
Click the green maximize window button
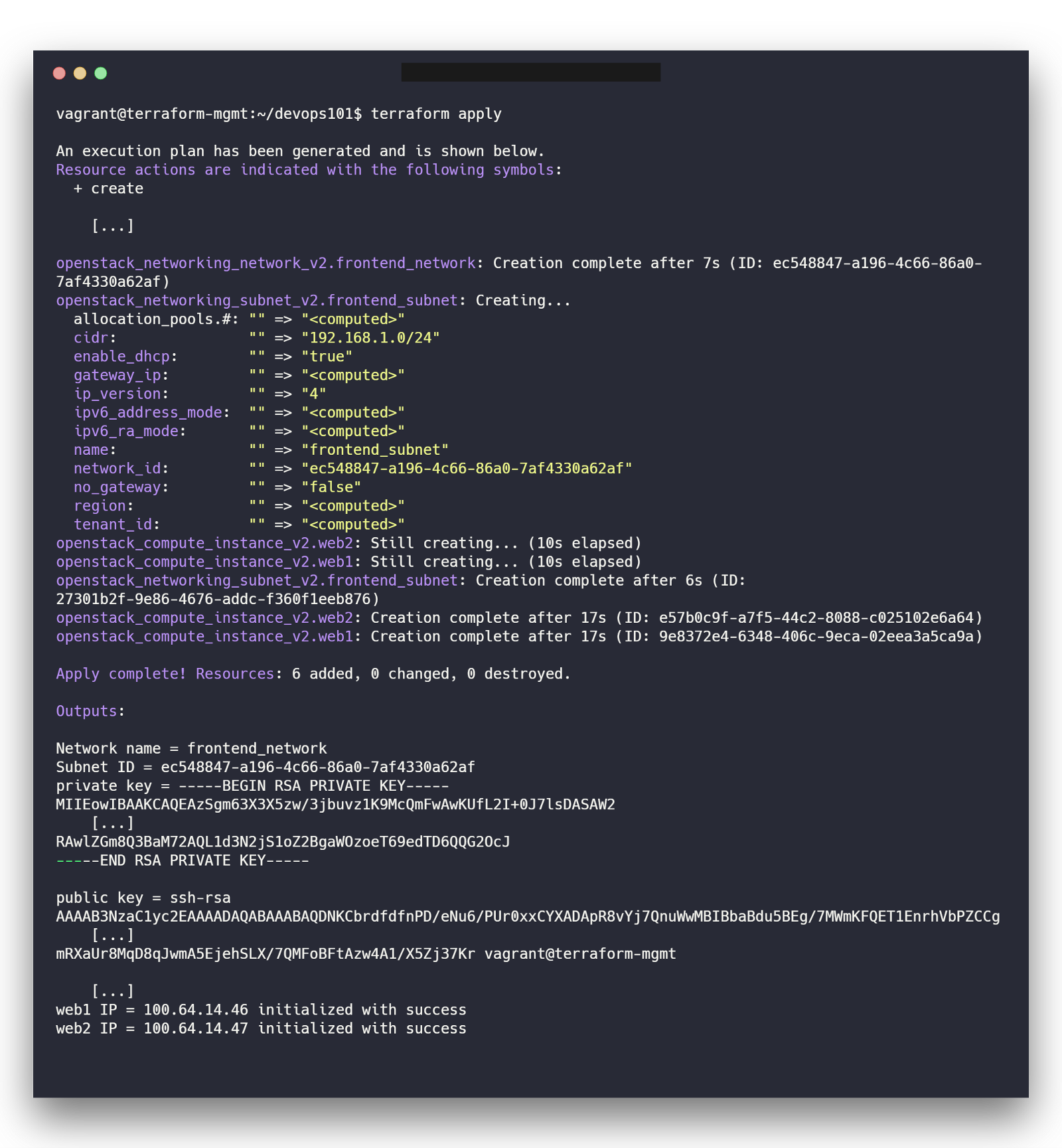101,73
